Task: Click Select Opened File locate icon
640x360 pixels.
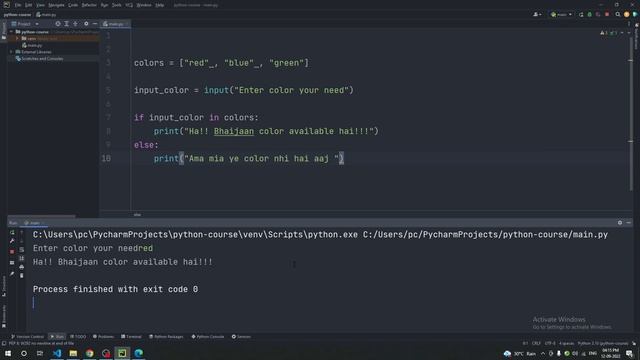Action: coord(58,24)
